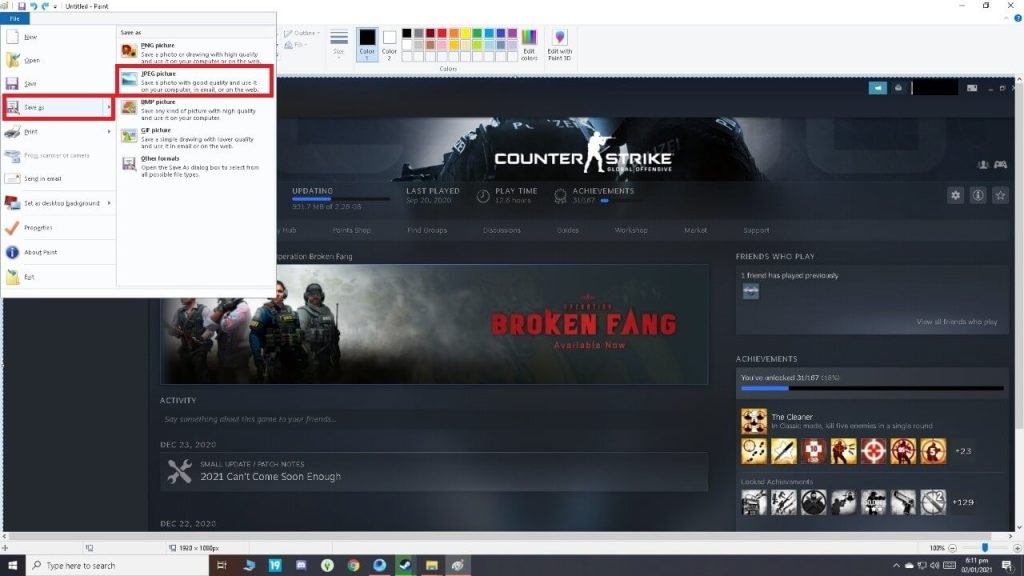Choose New from the File menu
This screenshot has width=1024, height=576.
coord(59,37)
